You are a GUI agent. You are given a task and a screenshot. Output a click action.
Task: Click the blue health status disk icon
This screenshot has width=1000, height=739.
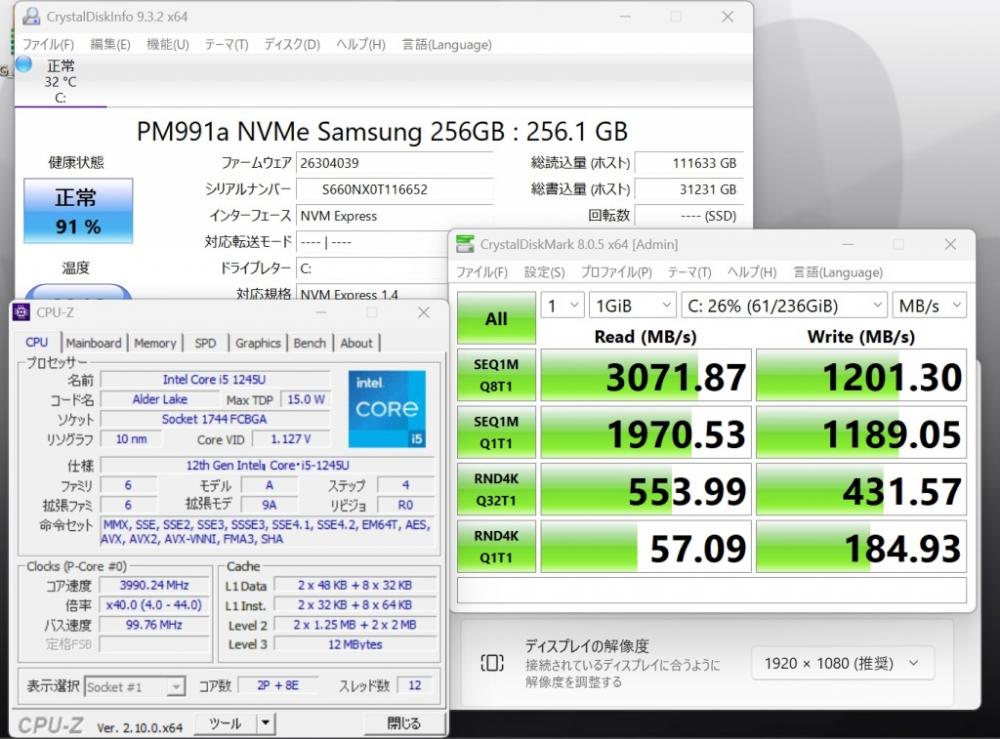[24, 64]
